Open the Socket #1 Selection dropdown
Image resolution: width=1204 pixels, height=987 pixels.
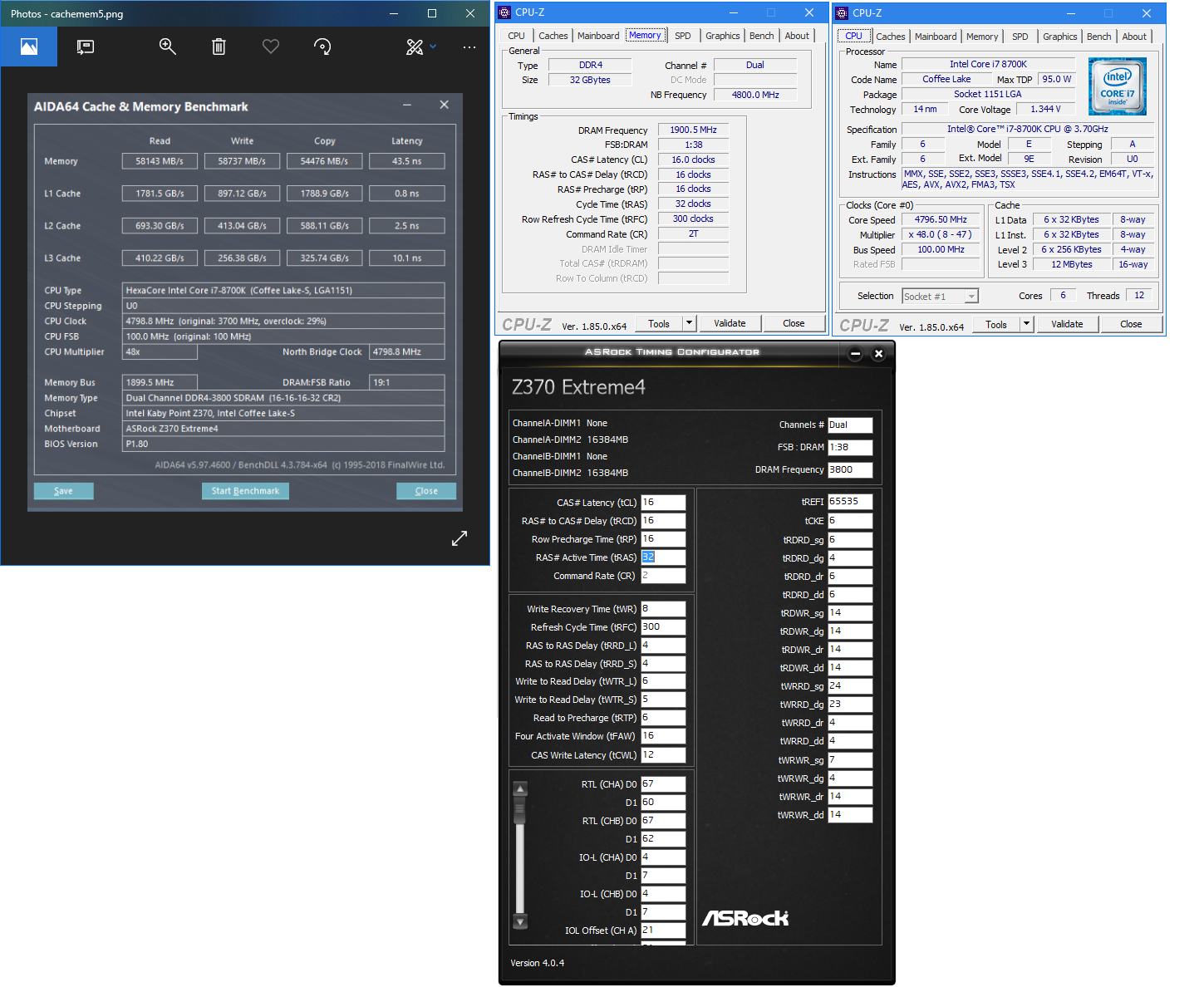[940, 297]
